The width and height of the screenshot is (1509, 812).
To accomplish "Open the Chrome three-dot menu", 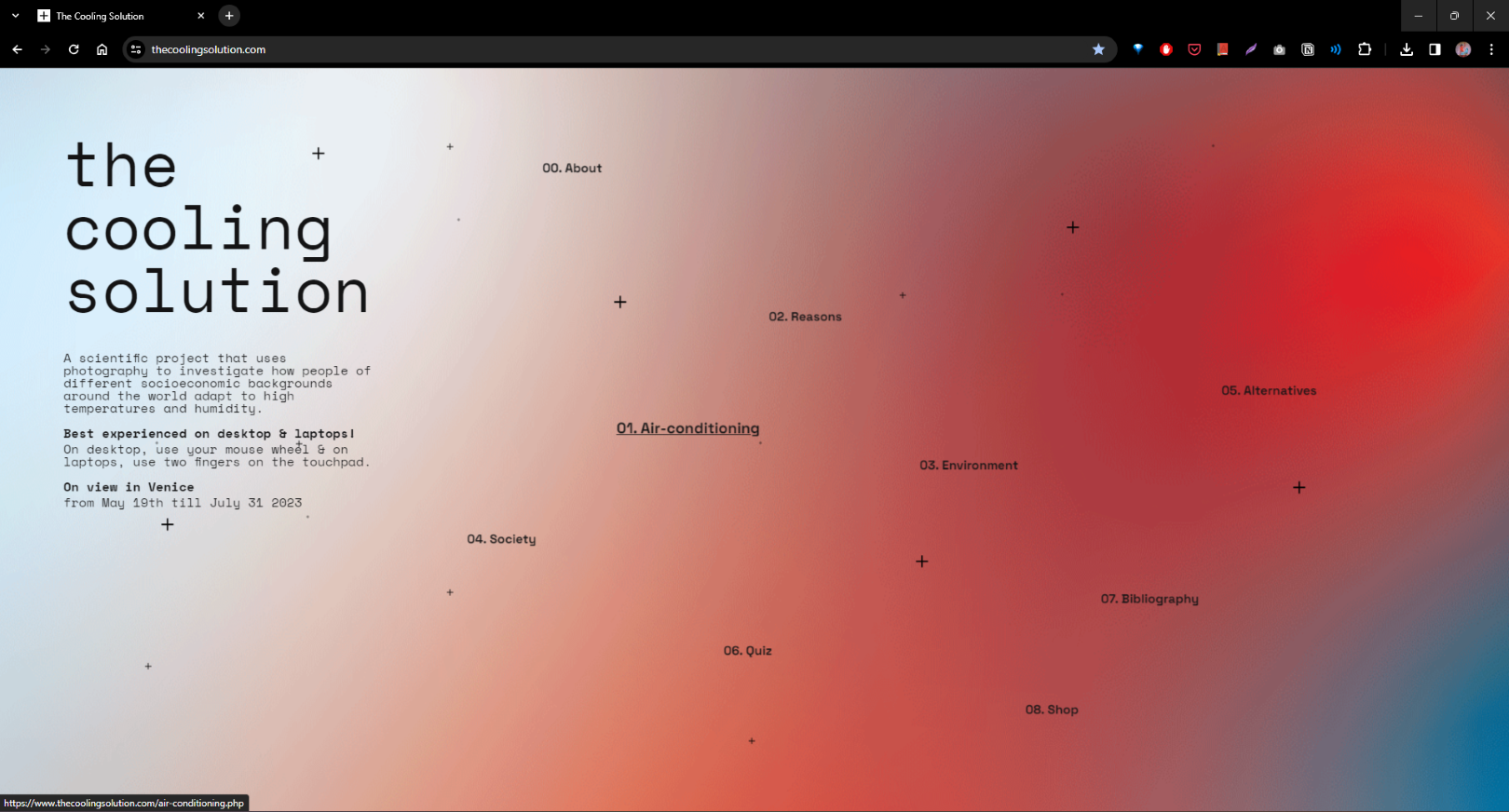I will point(1491,49).
